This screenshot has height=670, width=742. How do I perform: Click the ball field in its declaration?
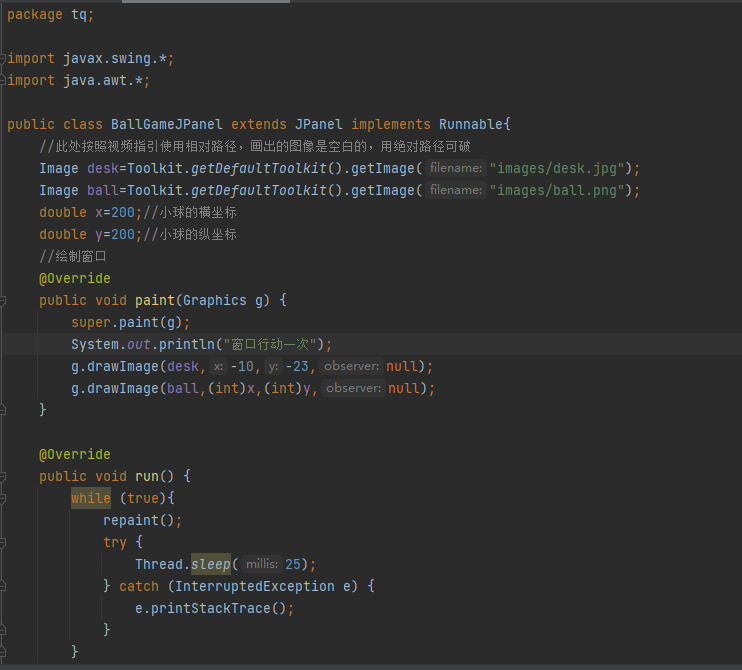103,191
